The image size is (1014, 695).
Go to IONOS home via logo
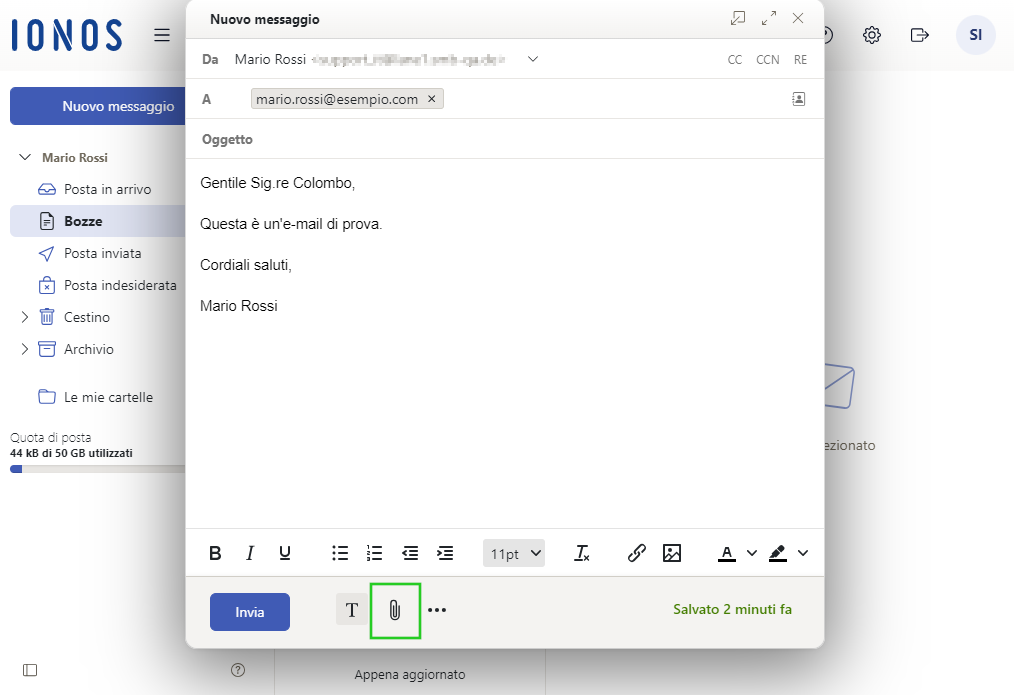coord(67,35)
